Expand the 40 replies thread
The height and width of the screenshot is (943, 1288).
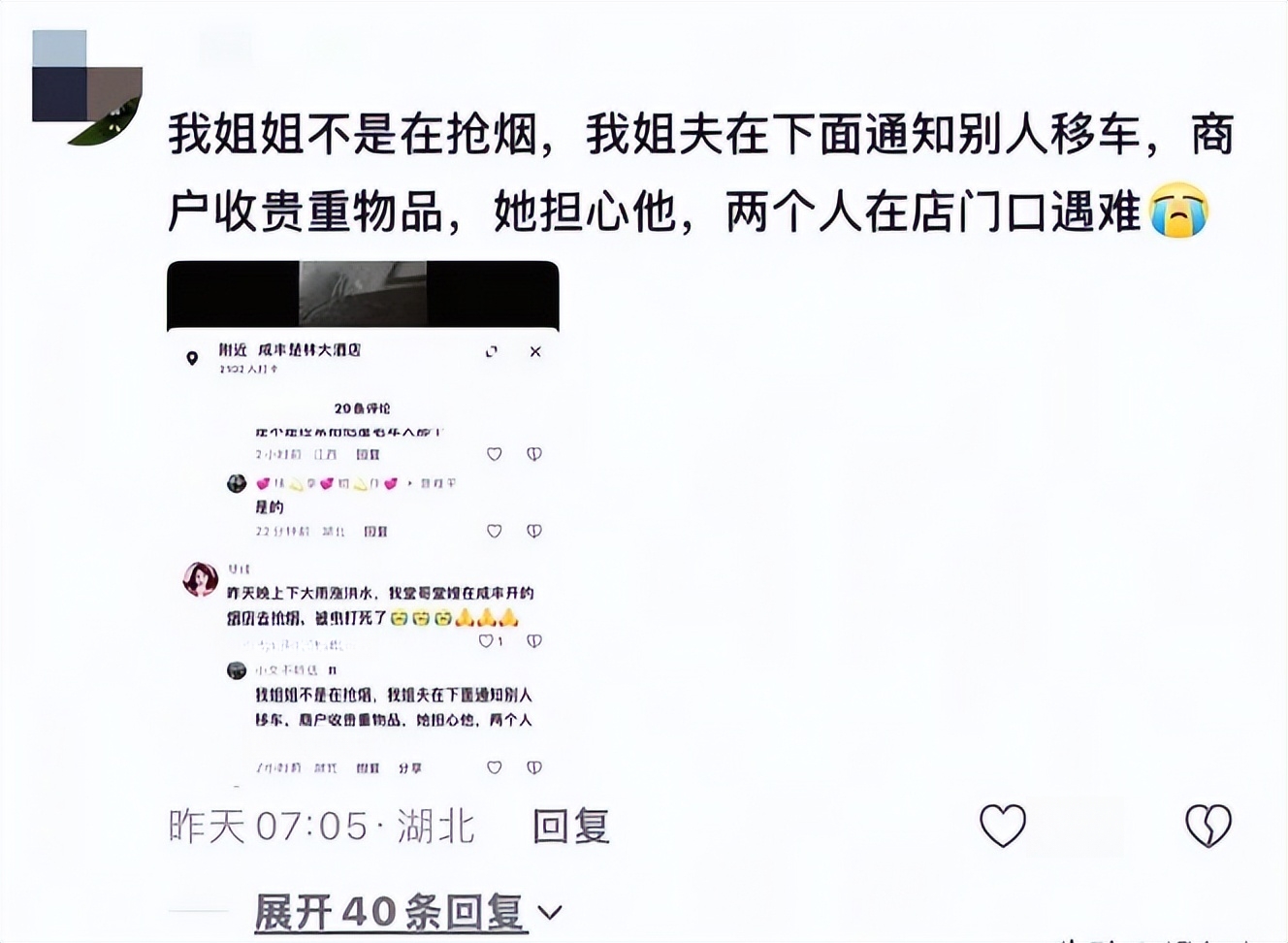click(391, 912)
